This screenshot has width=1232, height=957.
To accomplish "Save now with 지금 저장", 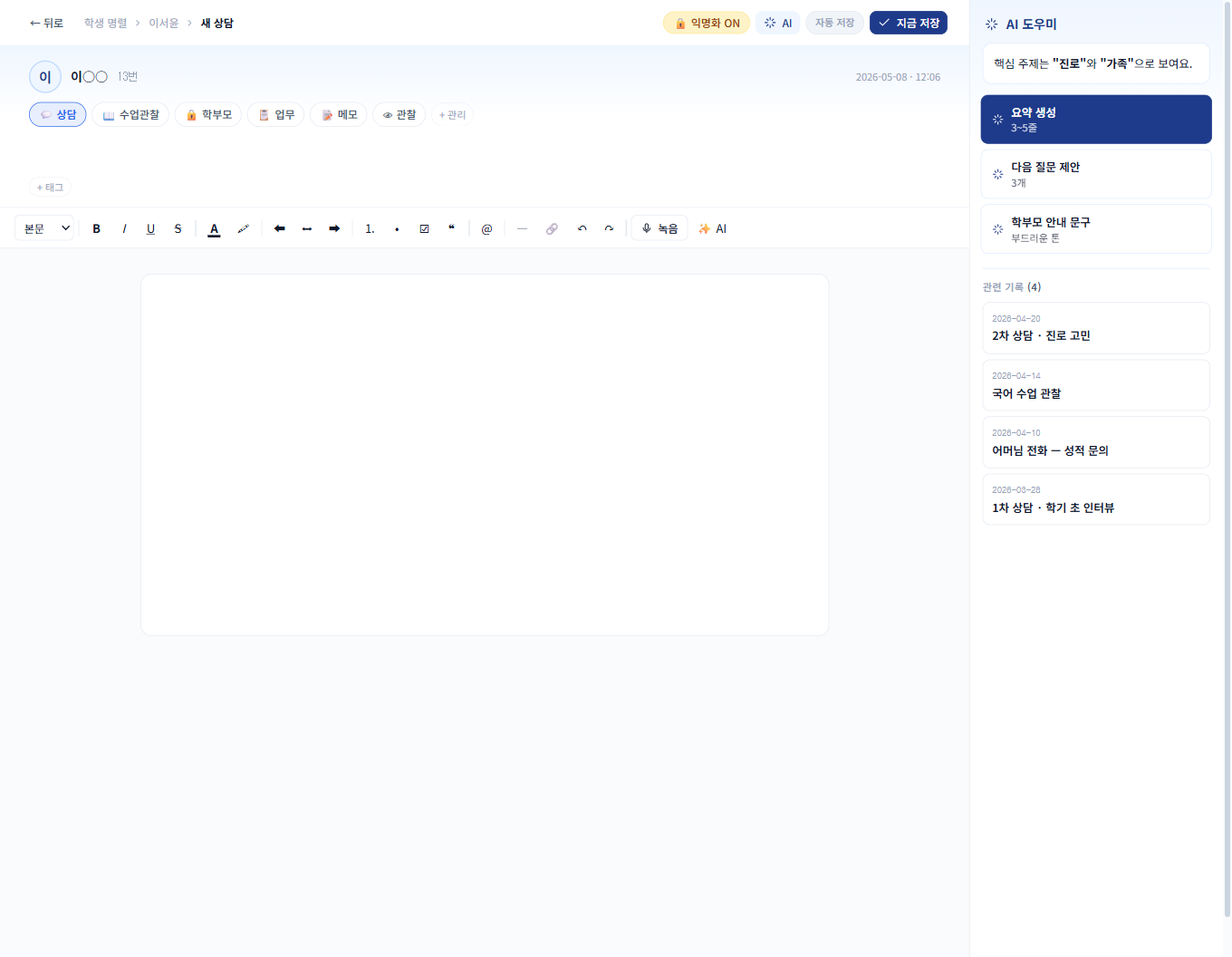I will tap(909, 23).
